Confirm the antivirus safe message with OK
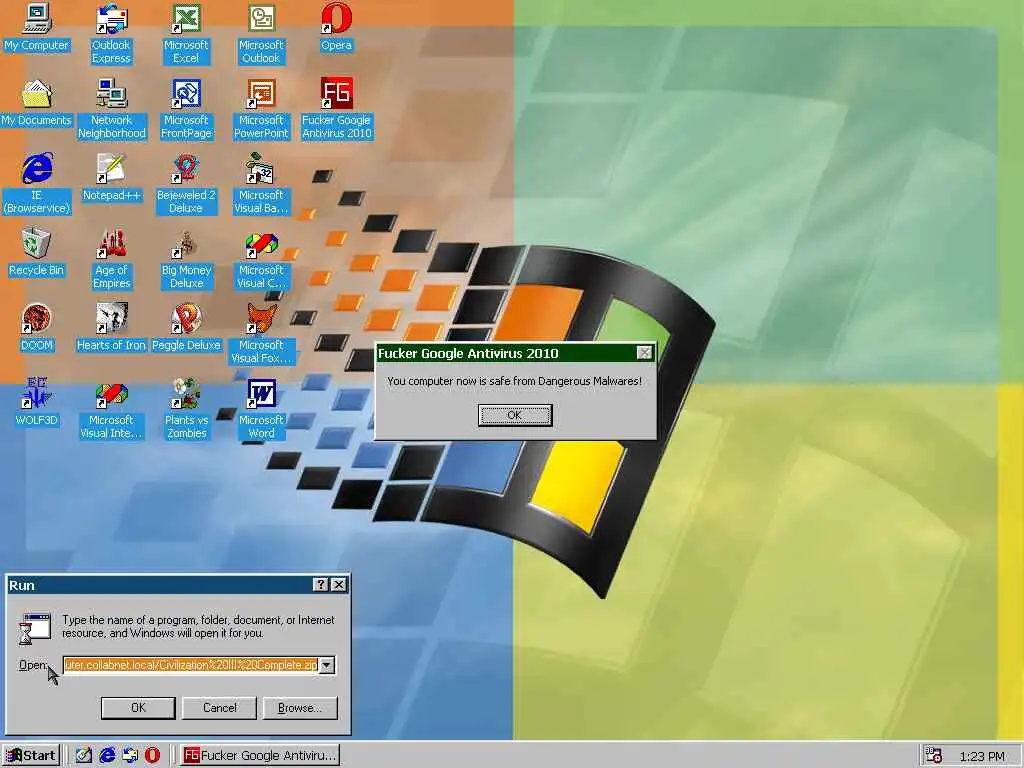The height and width of the screenshot is (768, 1024). [x=515, y=415]
